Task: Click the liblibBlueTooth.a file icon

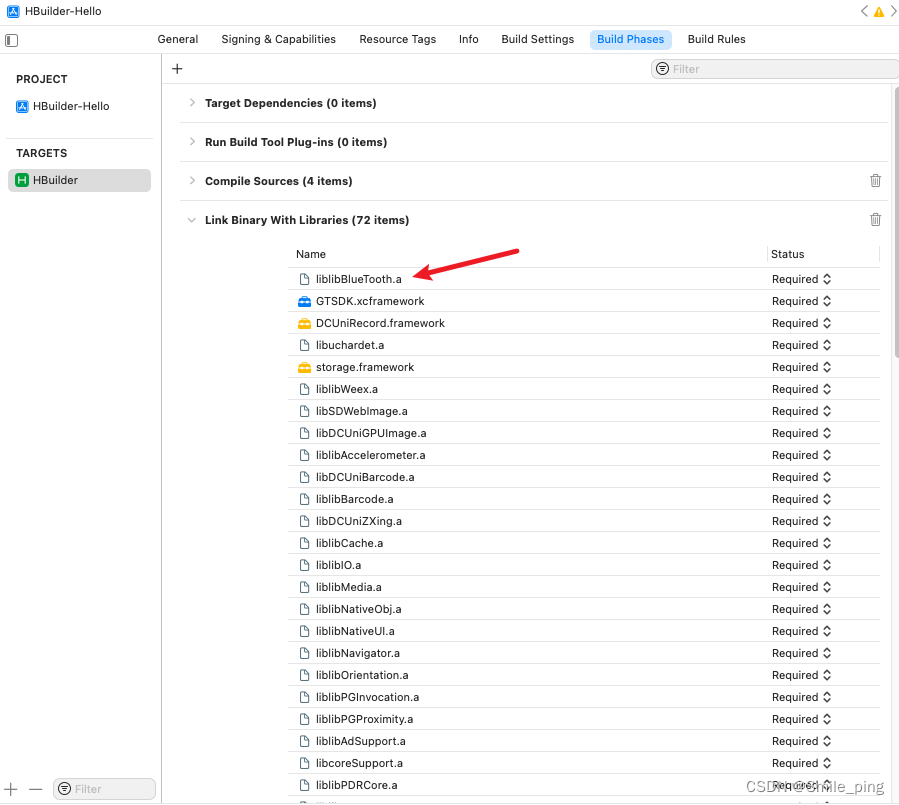Action: (304, 279)
